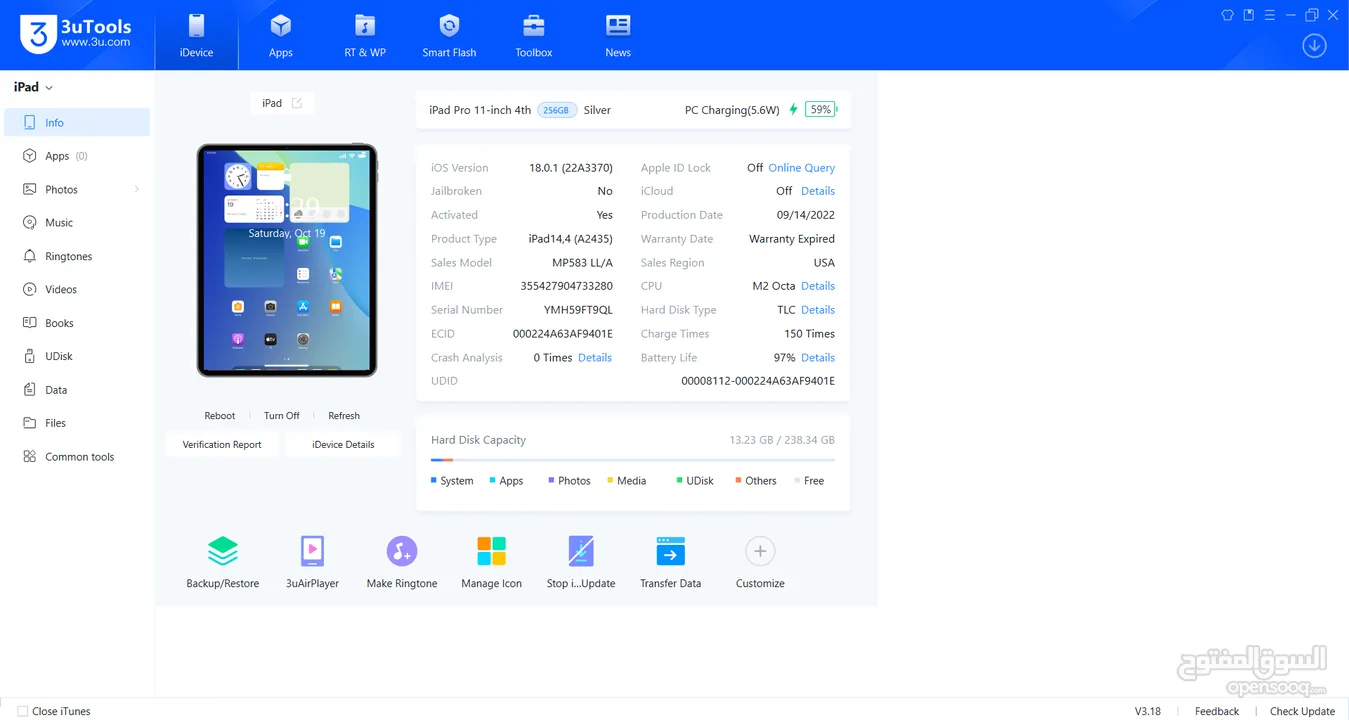This screenshot has height=720, width=1349.
Task: Open the RT & WP tab
Action: pos(365,35)
